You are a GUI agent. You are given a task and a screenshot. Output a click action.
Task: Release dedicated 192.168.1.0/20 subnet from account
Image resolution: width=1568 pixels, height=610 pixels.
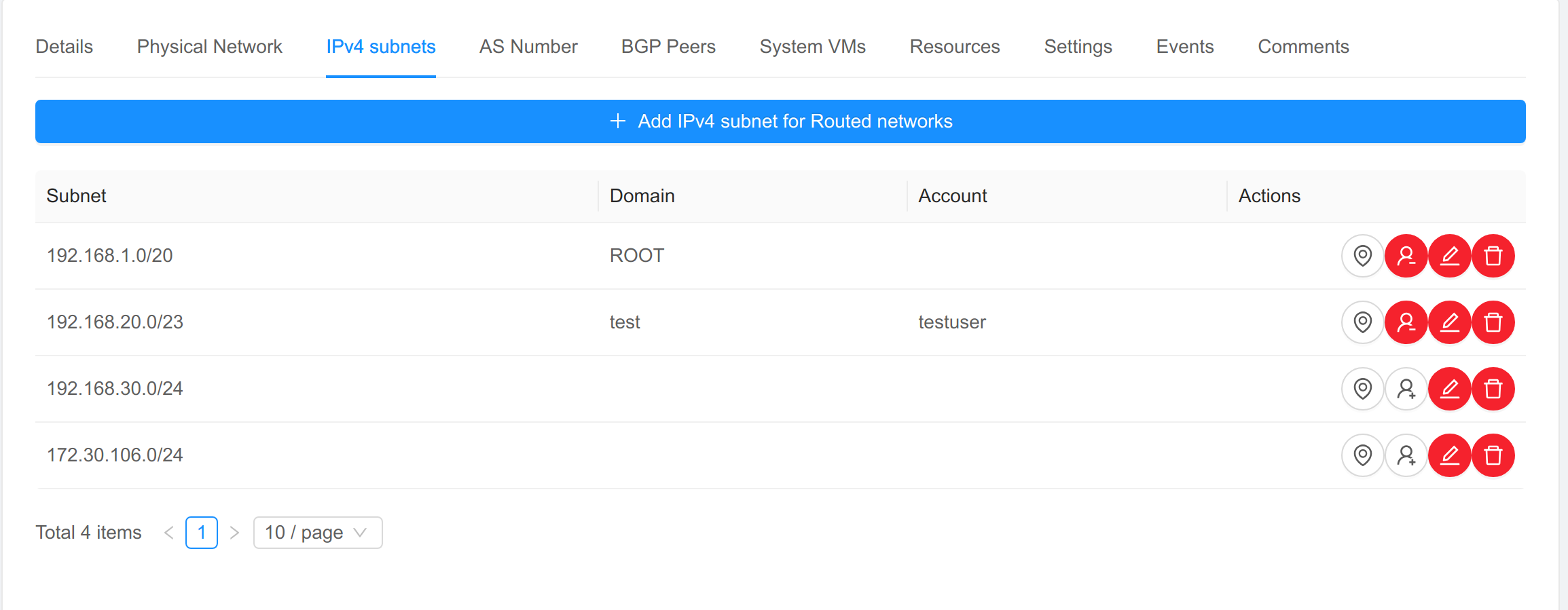[1406, 256]
